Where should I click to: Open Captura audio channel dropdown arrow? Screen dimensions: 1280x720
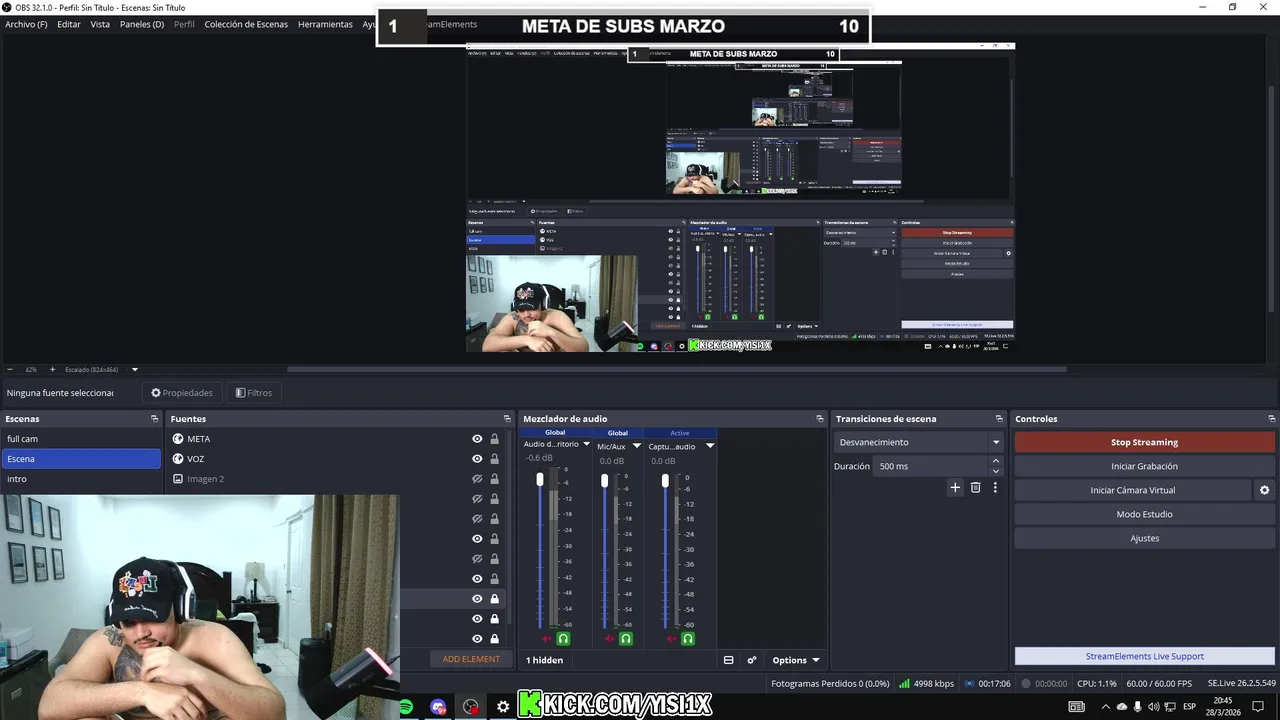pyautogui.click(x=710, y=446)
